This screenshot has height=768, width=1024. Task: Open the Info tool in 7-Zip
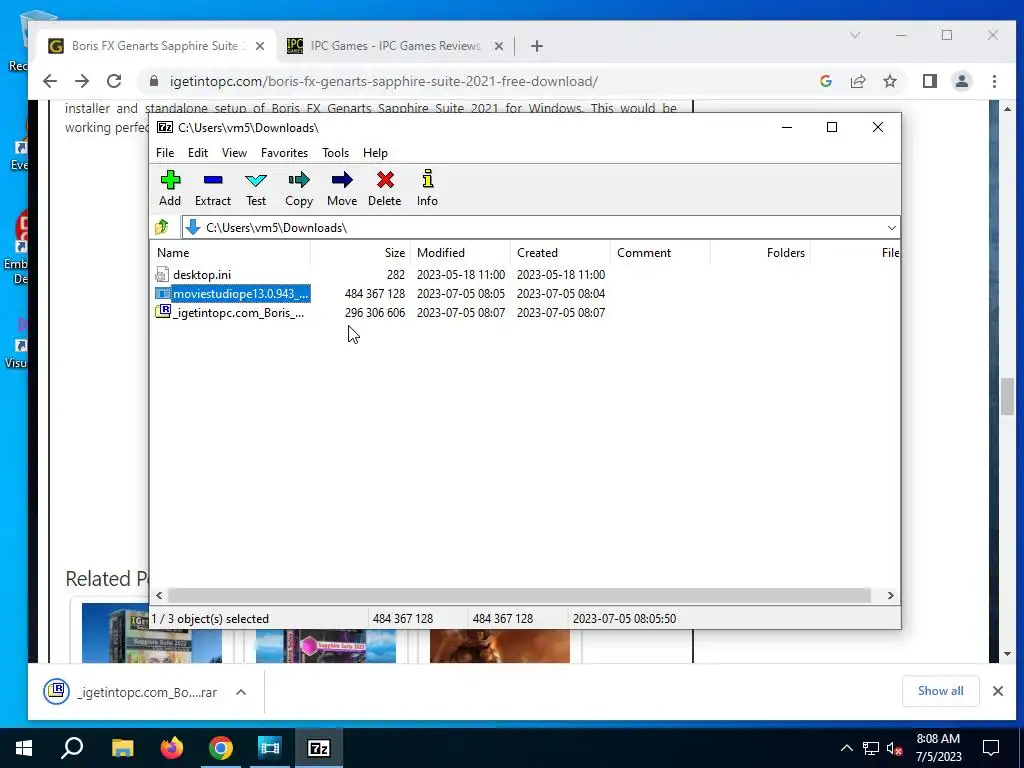pyautogui.click(x=427, y=188)
